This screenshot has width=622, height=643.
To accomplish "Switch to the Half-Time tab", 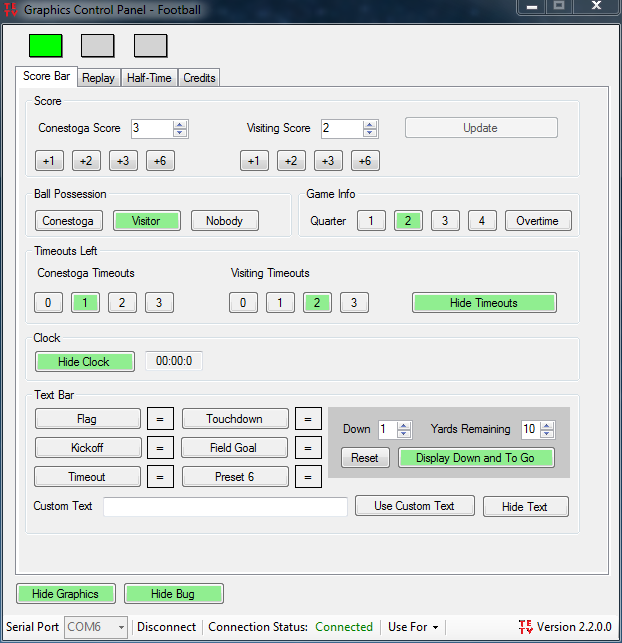I will point(149,78).
